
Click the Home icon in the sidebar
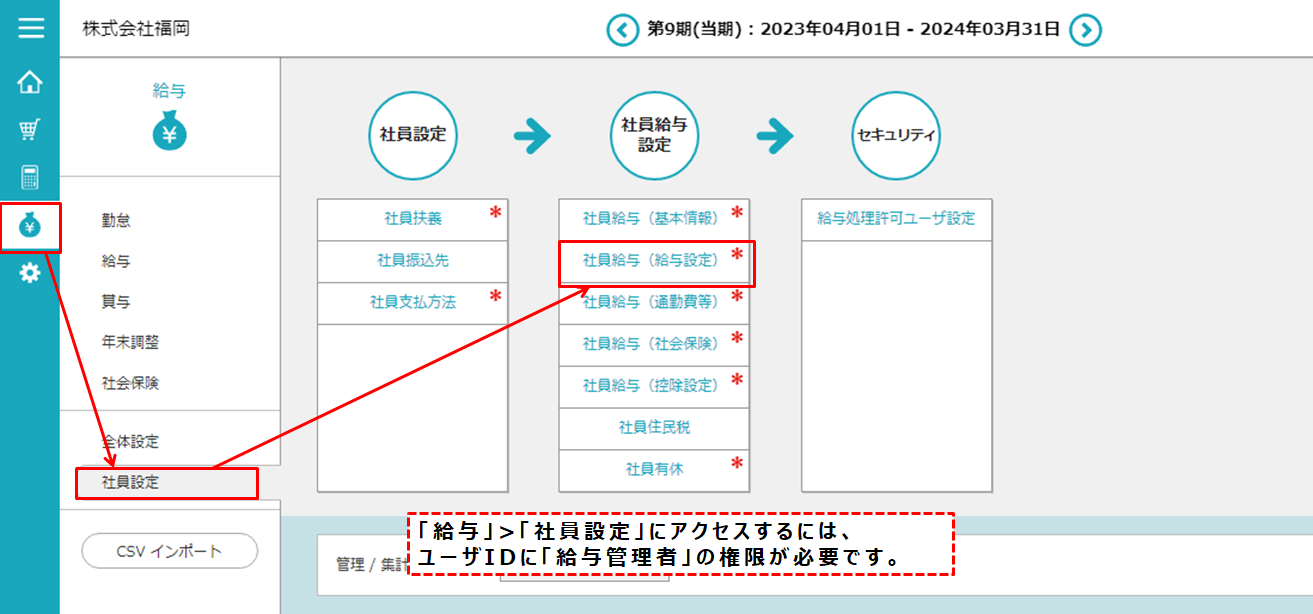pos(30,85)
